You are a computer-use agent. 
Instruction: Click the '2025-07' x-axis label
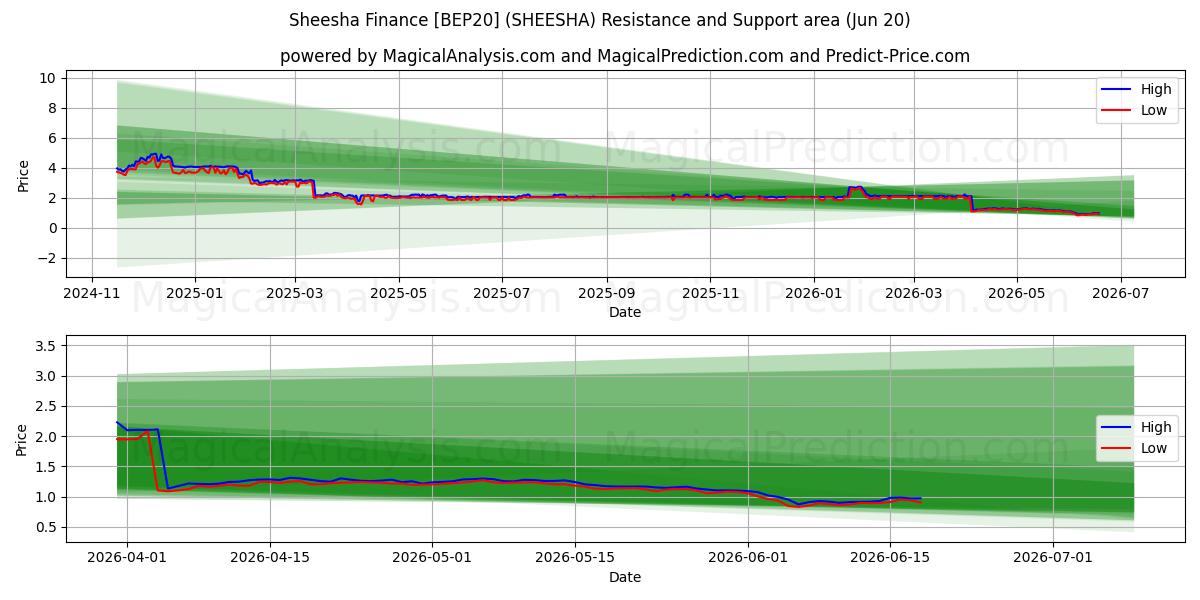point(501,296)
